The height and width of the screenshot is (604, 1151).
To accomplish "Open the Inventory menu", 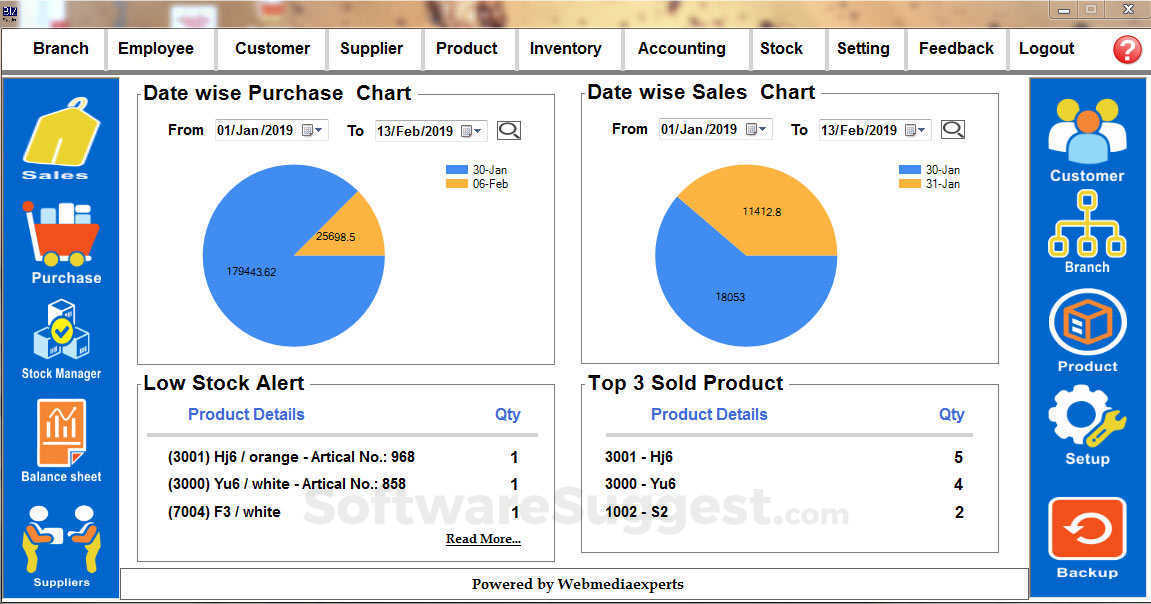I will tap(565, 48).
